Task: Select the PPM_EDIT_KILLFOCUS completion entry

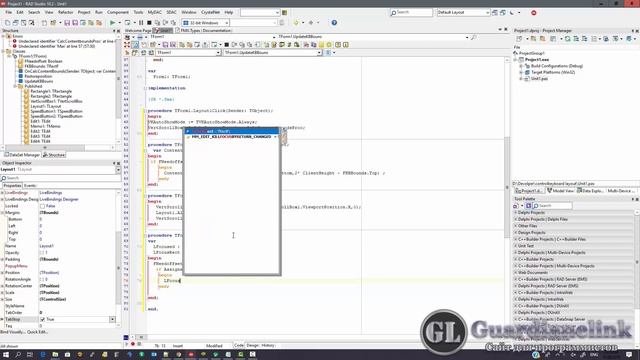Action: pyautogui.click(x=231, y=137)
